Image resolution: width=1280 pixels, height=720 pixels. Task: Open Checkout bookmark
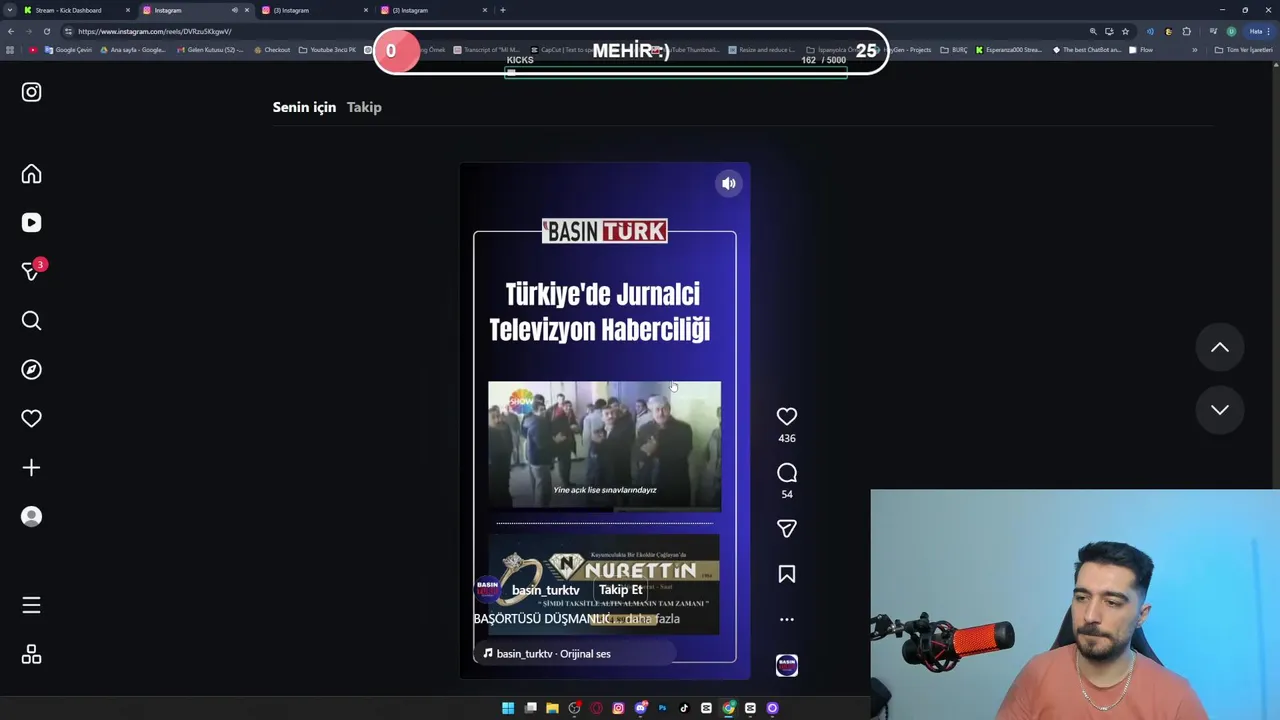272,50
